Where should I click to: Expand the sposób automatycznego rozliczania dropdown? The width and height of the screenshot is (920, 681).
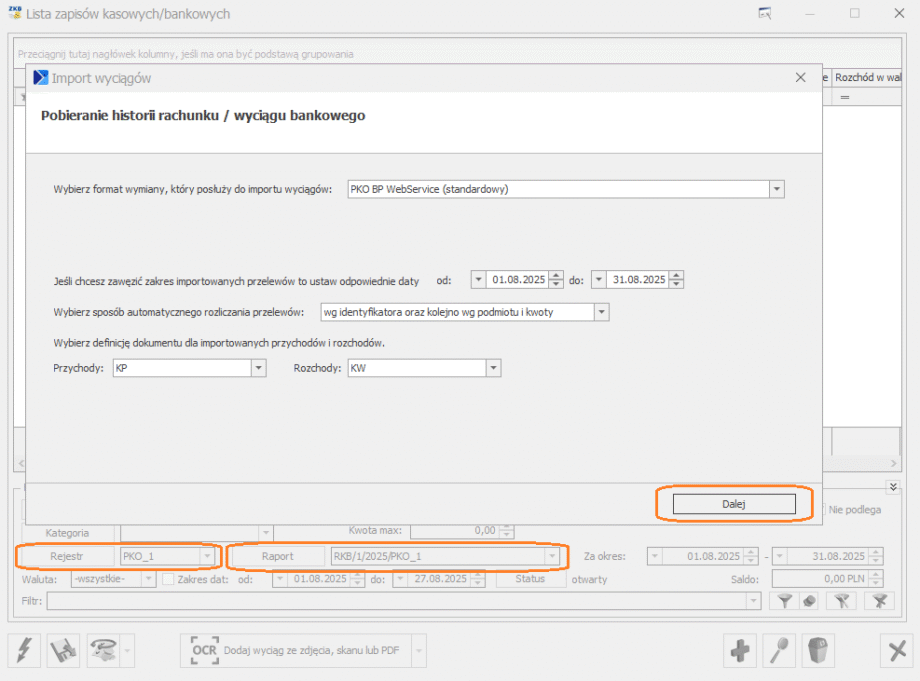[x=601, y=312]
